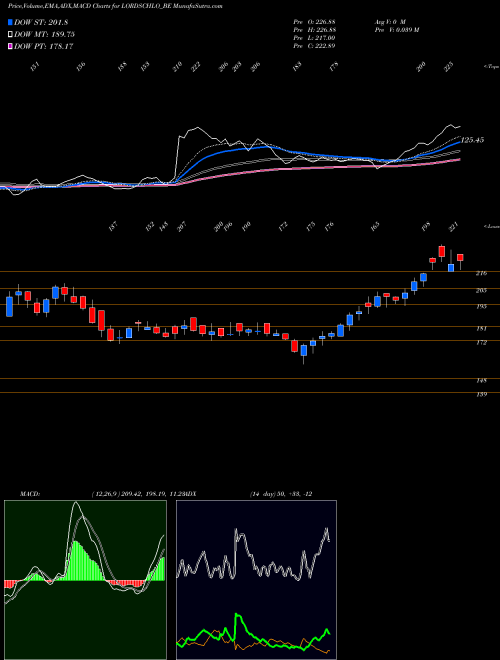Click the last red candlestick on chart
This screenshot has height=660, width=500.
point(460,258)
